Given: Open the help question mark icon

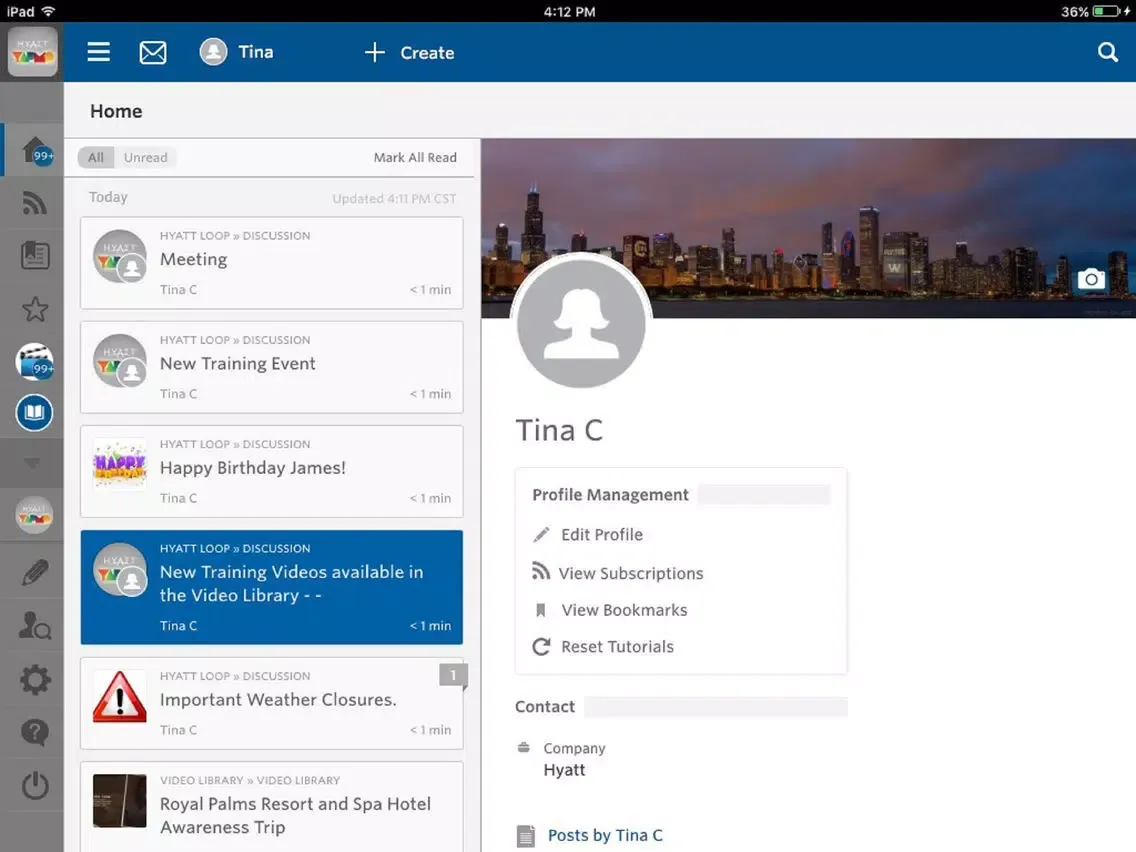Looking at the screenshot, I should point(35,732).
